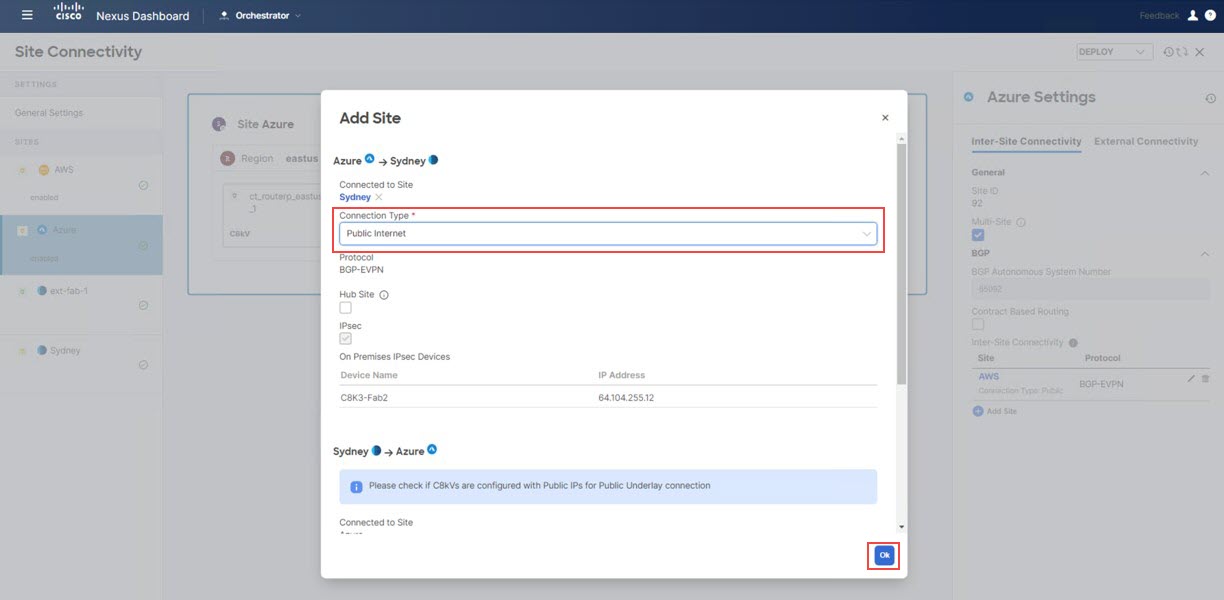Click the history clock icon next to DEPLOY
Screen dimensions: 1224x600
(x=1168, y=52)
